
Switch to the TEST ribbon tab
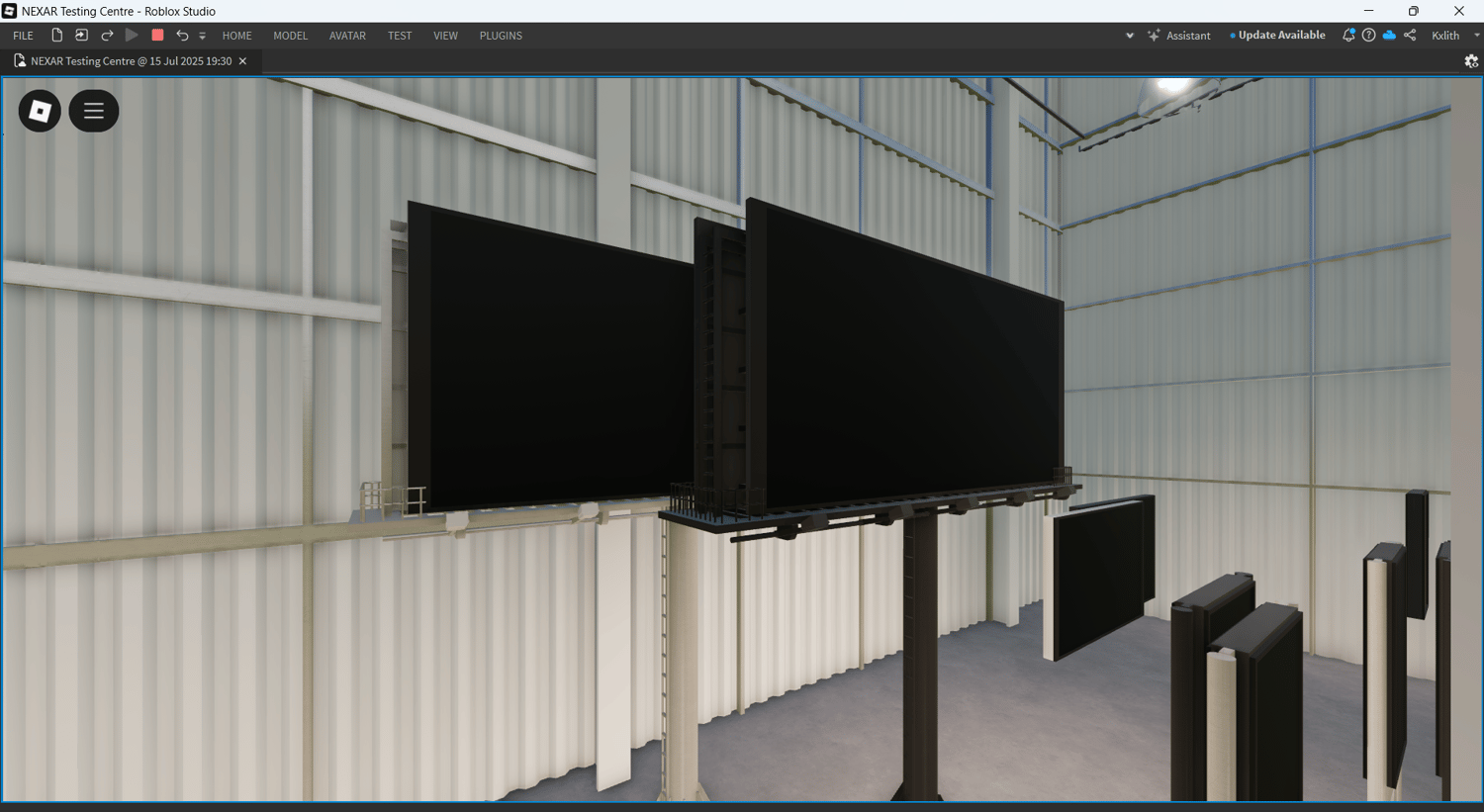[400, 36]
